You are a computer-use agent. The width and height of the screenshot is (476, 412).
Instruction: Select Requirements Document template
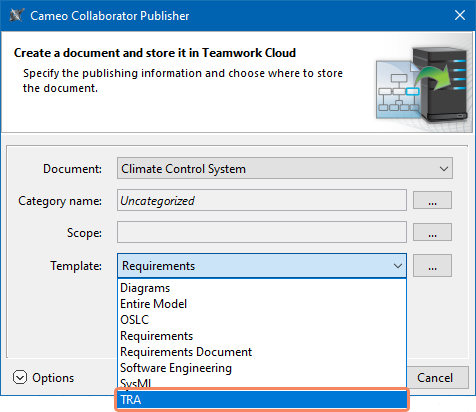tap(262, 352)
